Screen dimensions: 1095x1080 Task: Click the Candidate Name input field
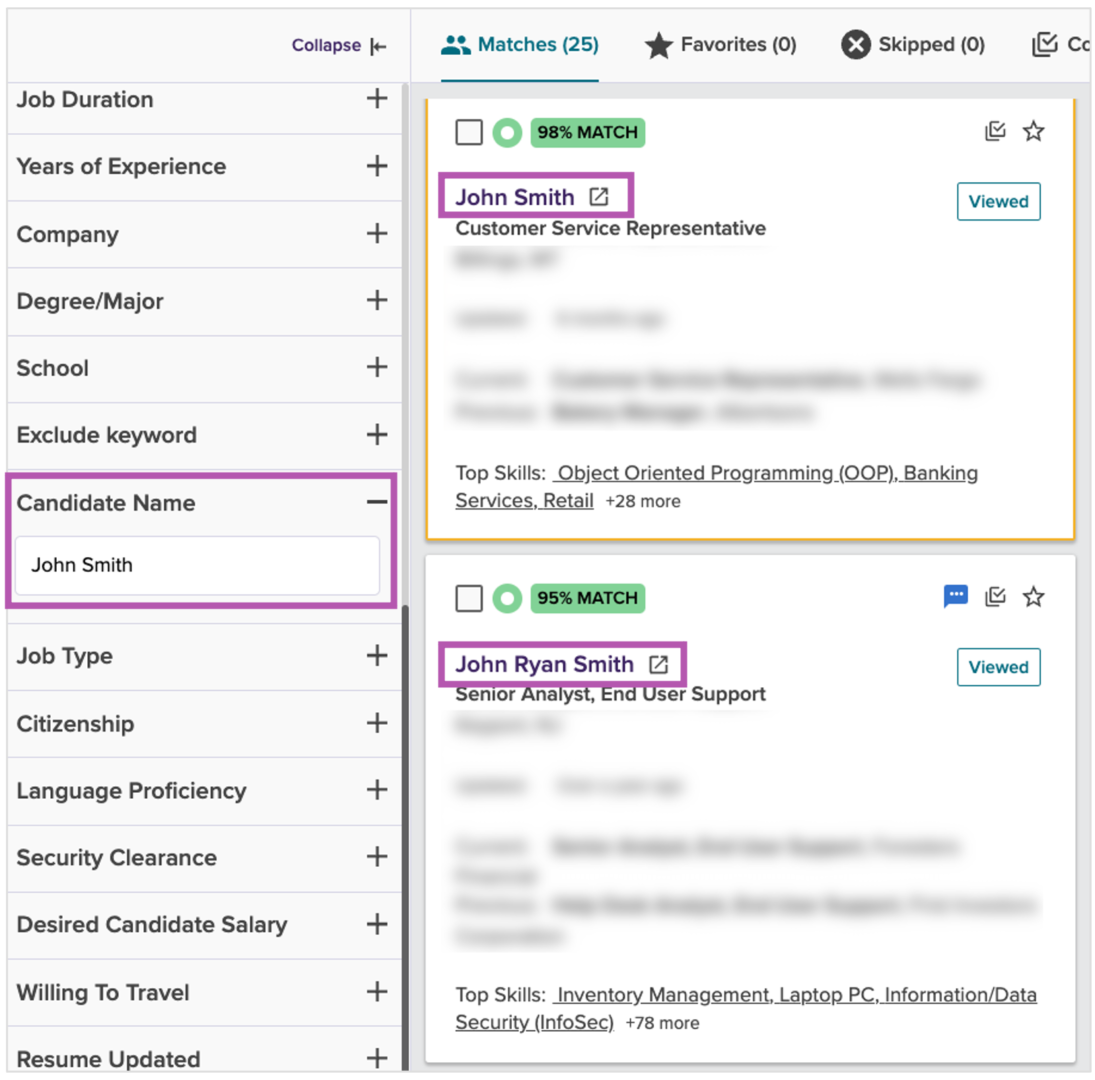click(x=197, y=565)
